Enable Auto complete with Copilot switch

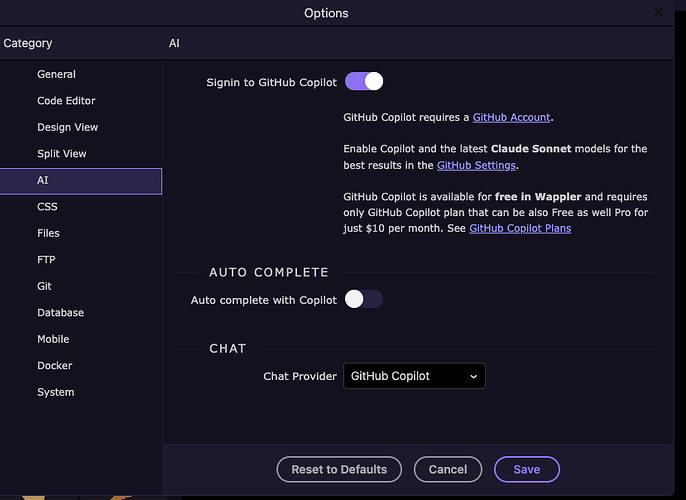[x=364, y=299]
